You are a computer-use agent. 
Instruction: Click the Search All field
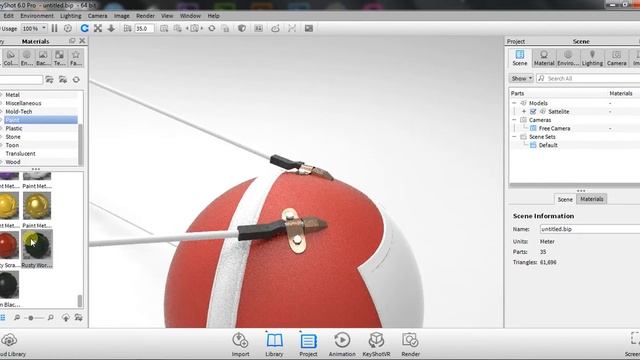click(589, 78)
